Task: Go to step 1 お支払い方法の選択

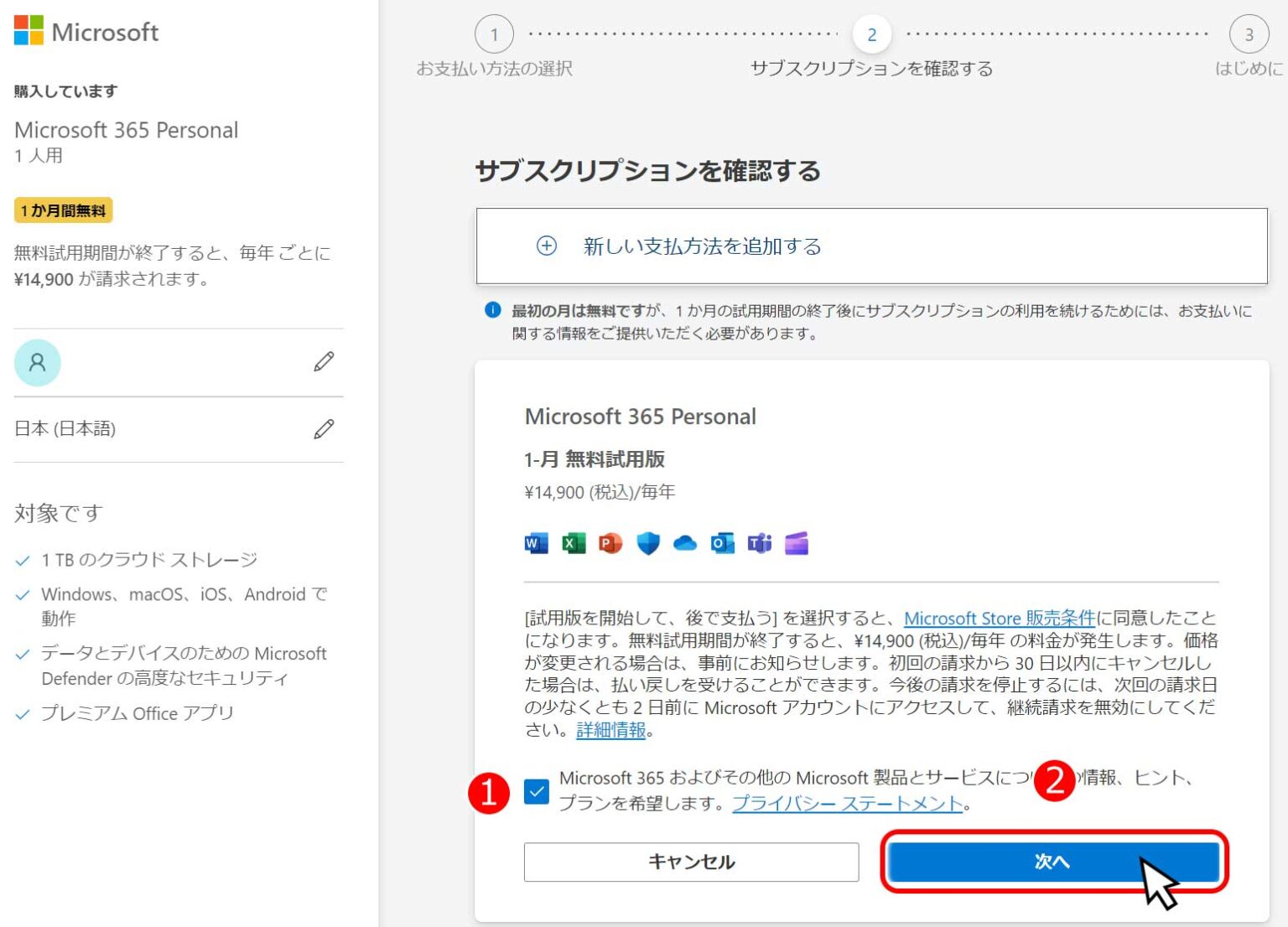Action: 494,34
